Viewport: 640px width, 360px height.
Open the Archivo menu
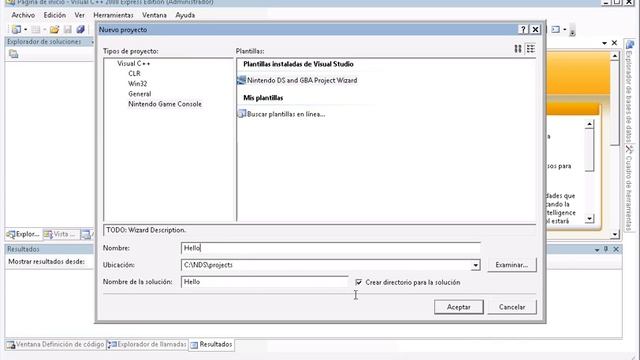(23, 15)
